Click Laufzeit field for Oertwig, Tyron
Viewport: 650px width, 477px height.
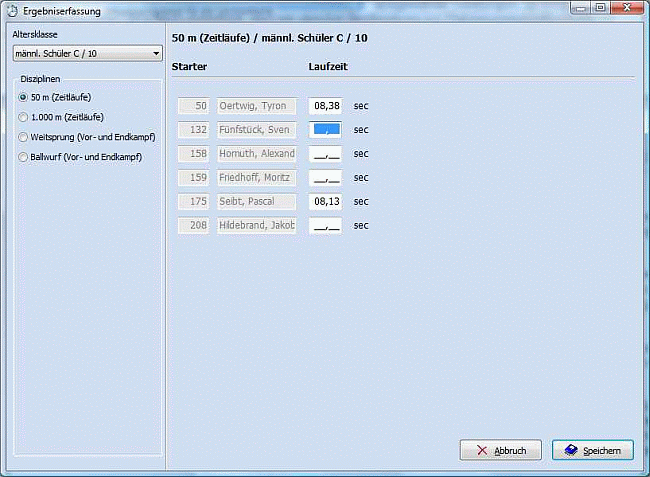click(325, 106)
